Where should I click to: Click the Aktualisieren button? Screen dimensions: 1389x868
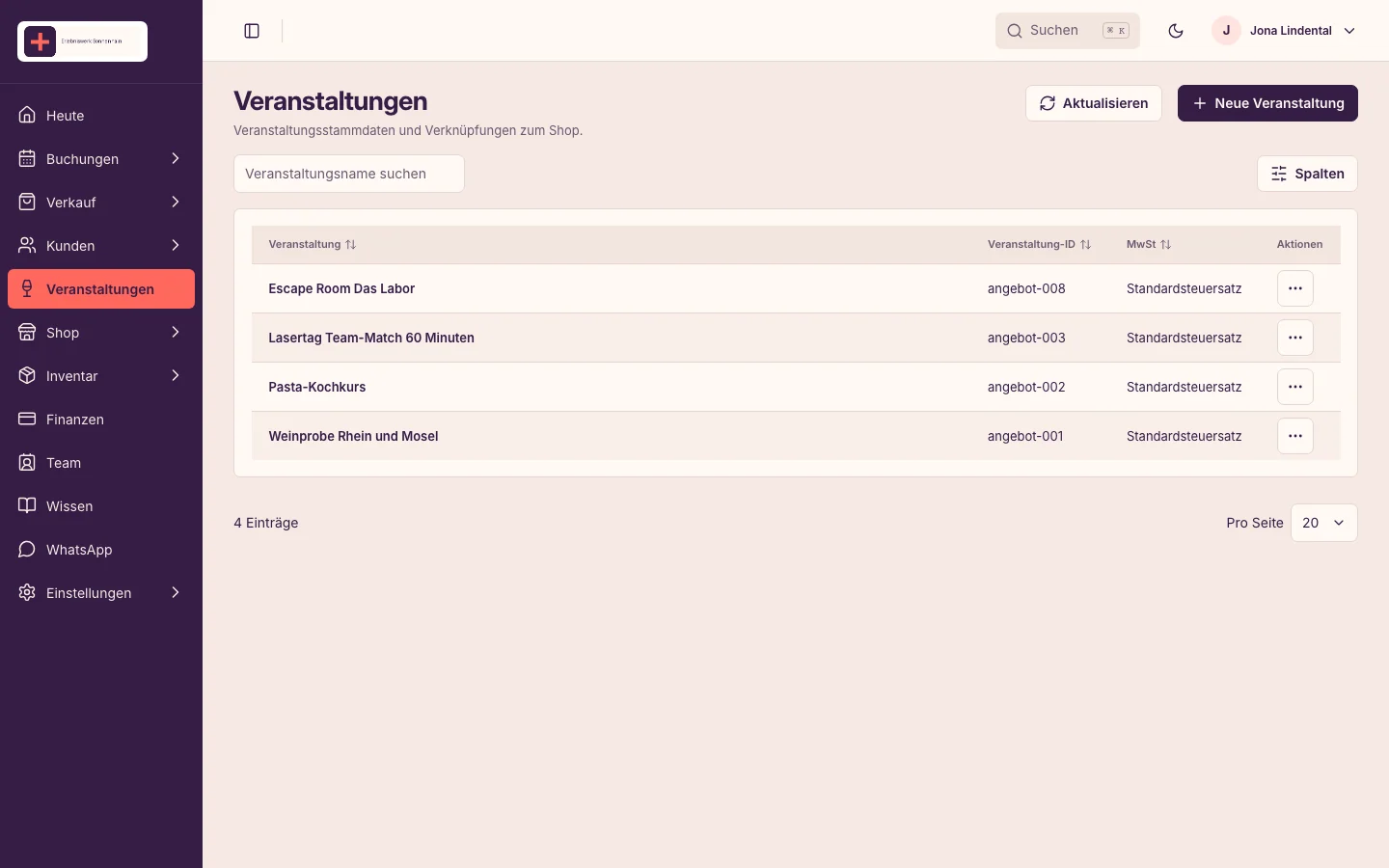tap(1094, 103)
